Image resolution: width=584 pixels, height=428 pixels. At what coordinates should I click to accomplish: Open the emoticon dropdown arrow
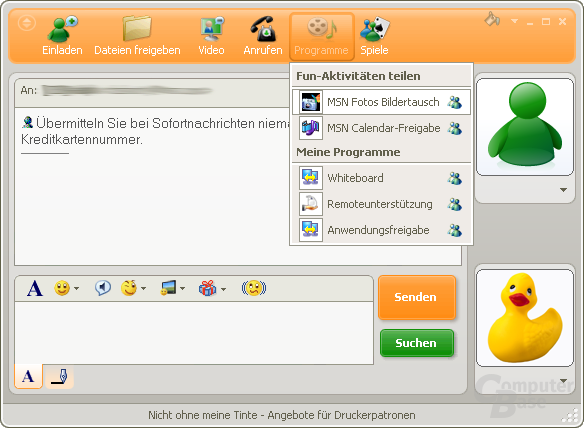[76, 289]
